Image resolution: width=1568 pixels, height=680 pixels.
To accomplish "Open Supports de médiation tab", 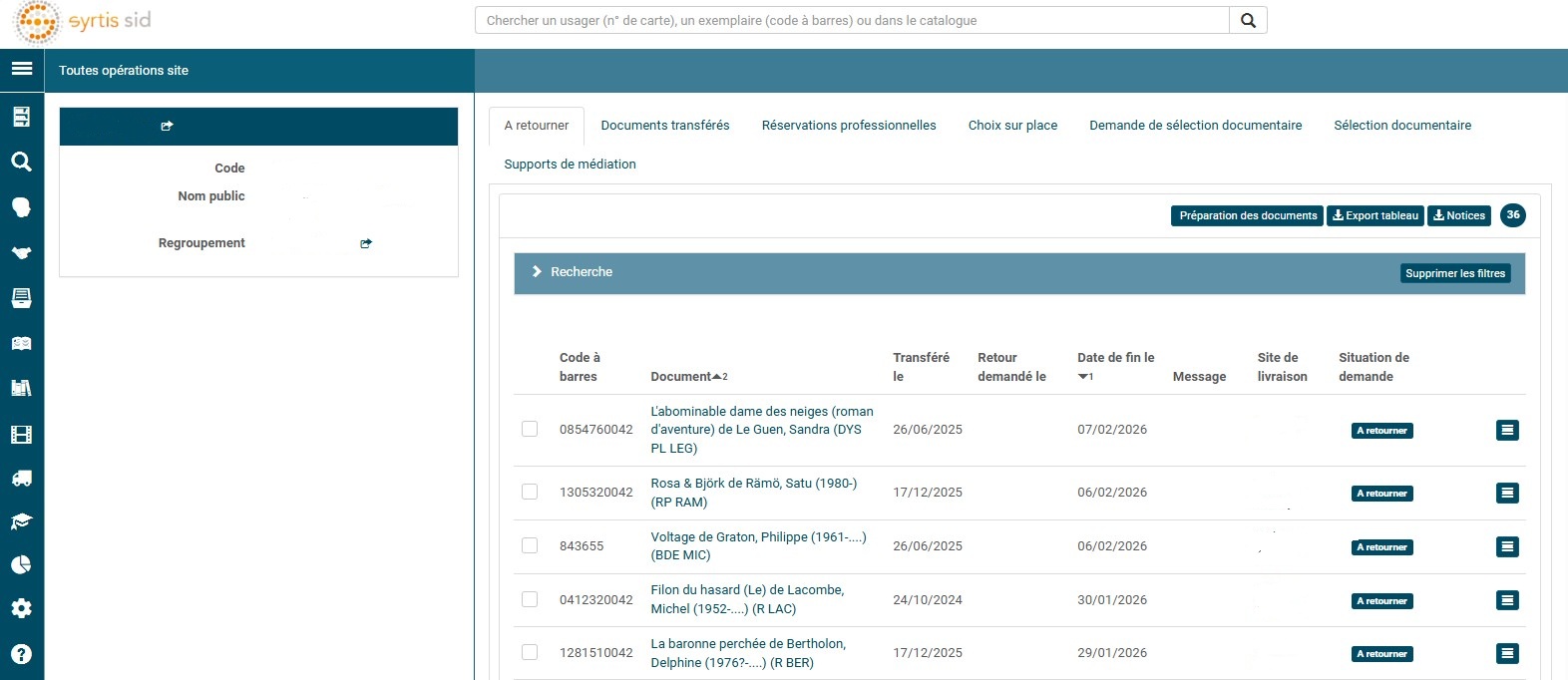I will pyautogui.click(x=570, y=165).
